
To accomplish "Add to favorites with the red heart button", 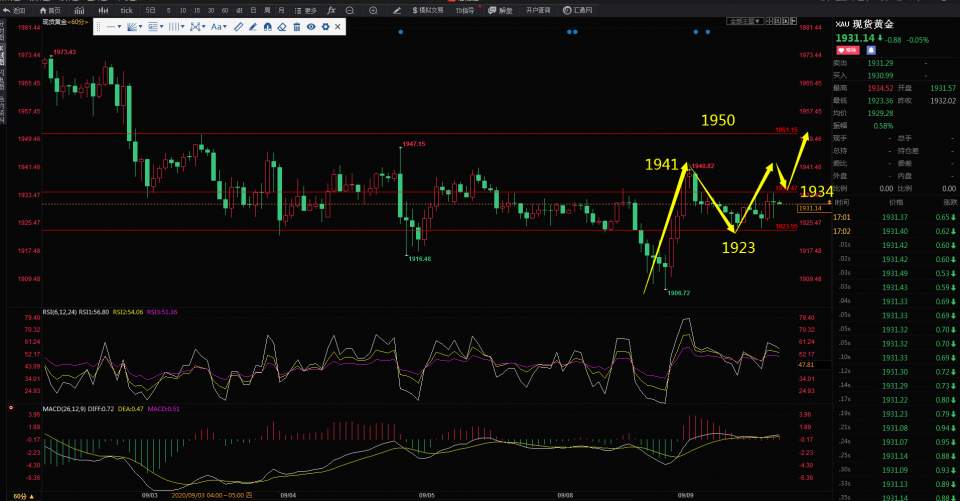I will 848,50.
